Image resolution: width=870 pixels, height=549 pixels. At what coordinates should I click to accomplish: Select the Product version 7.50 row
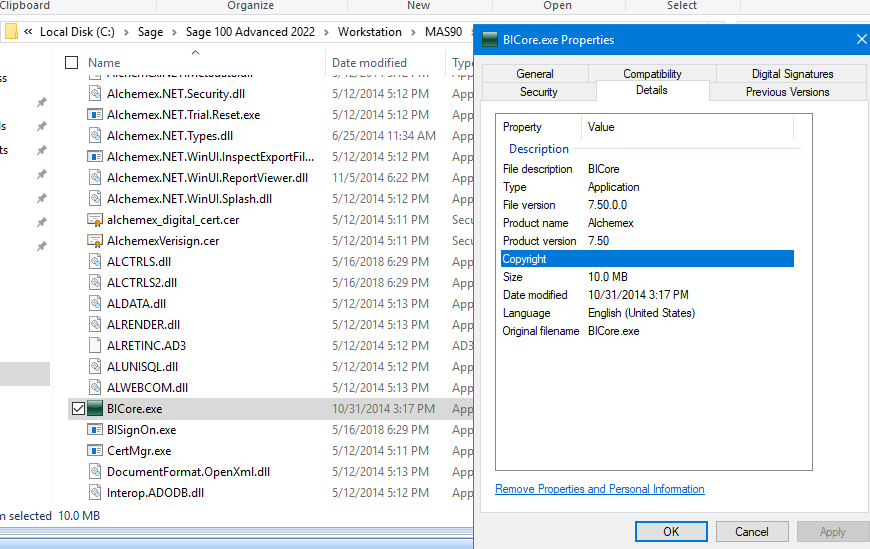click(x=648, y=241)
